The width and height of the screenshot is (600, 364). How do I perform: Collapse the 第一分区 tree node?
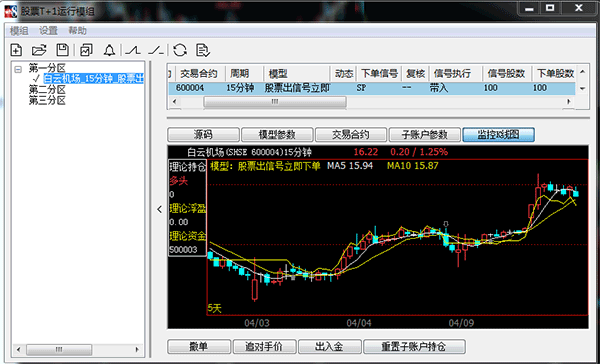click(18, 69)
